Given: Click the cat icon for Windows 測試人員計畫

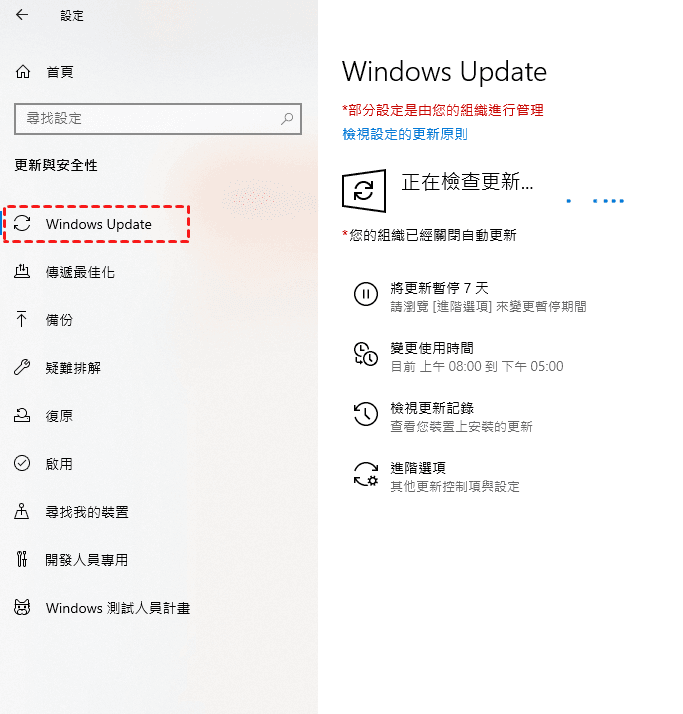Looking at the screenshot, I should 22,607.
